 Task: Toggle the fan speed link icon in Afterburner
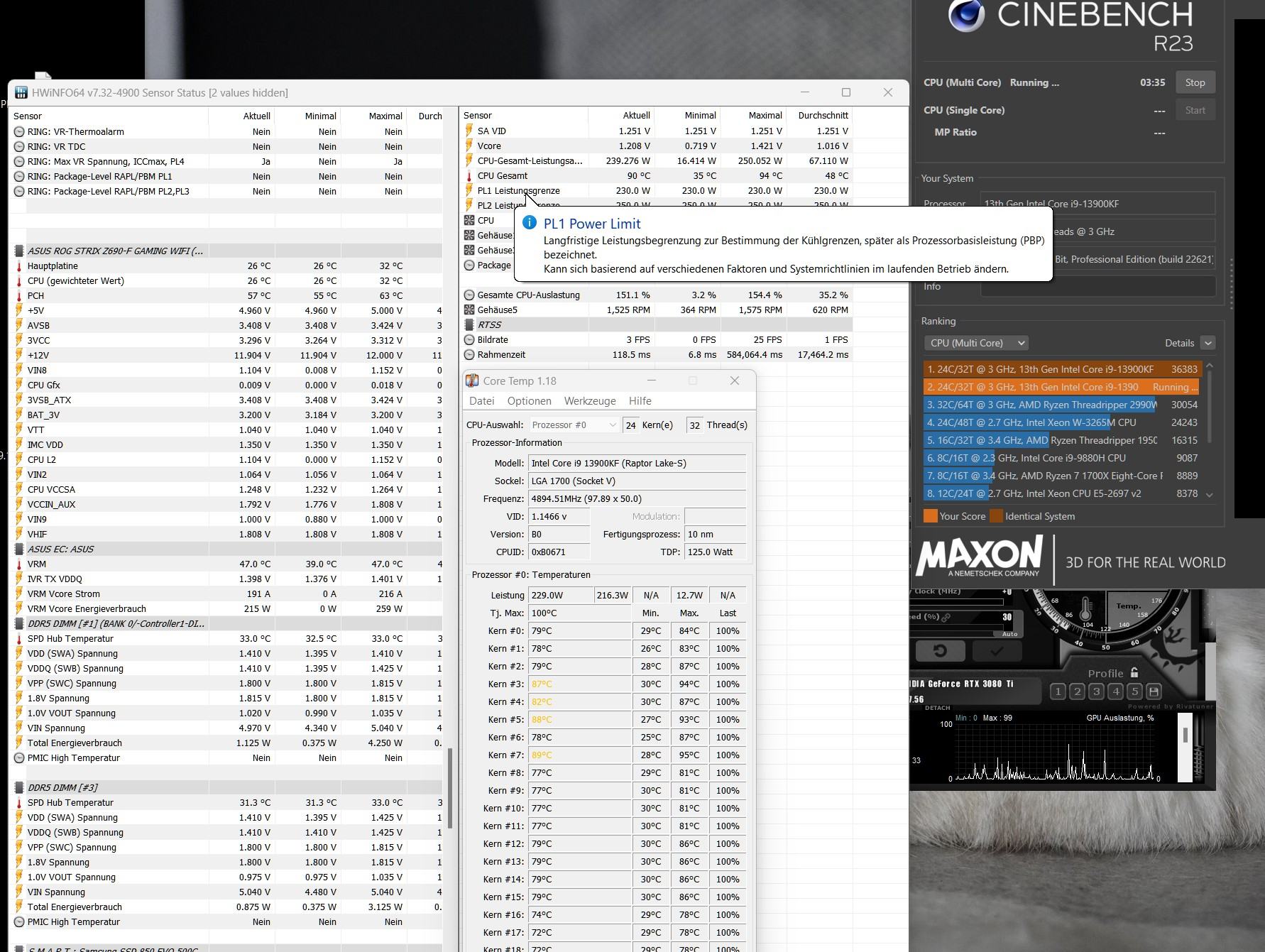point(946,617)
